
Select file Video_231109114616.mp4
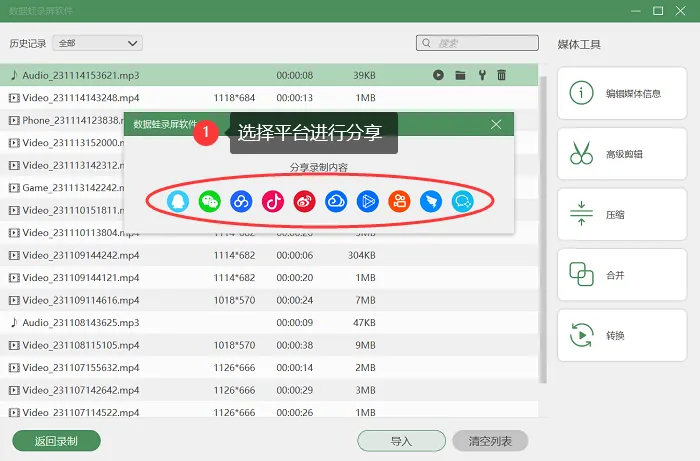click(x=269, y=300)
